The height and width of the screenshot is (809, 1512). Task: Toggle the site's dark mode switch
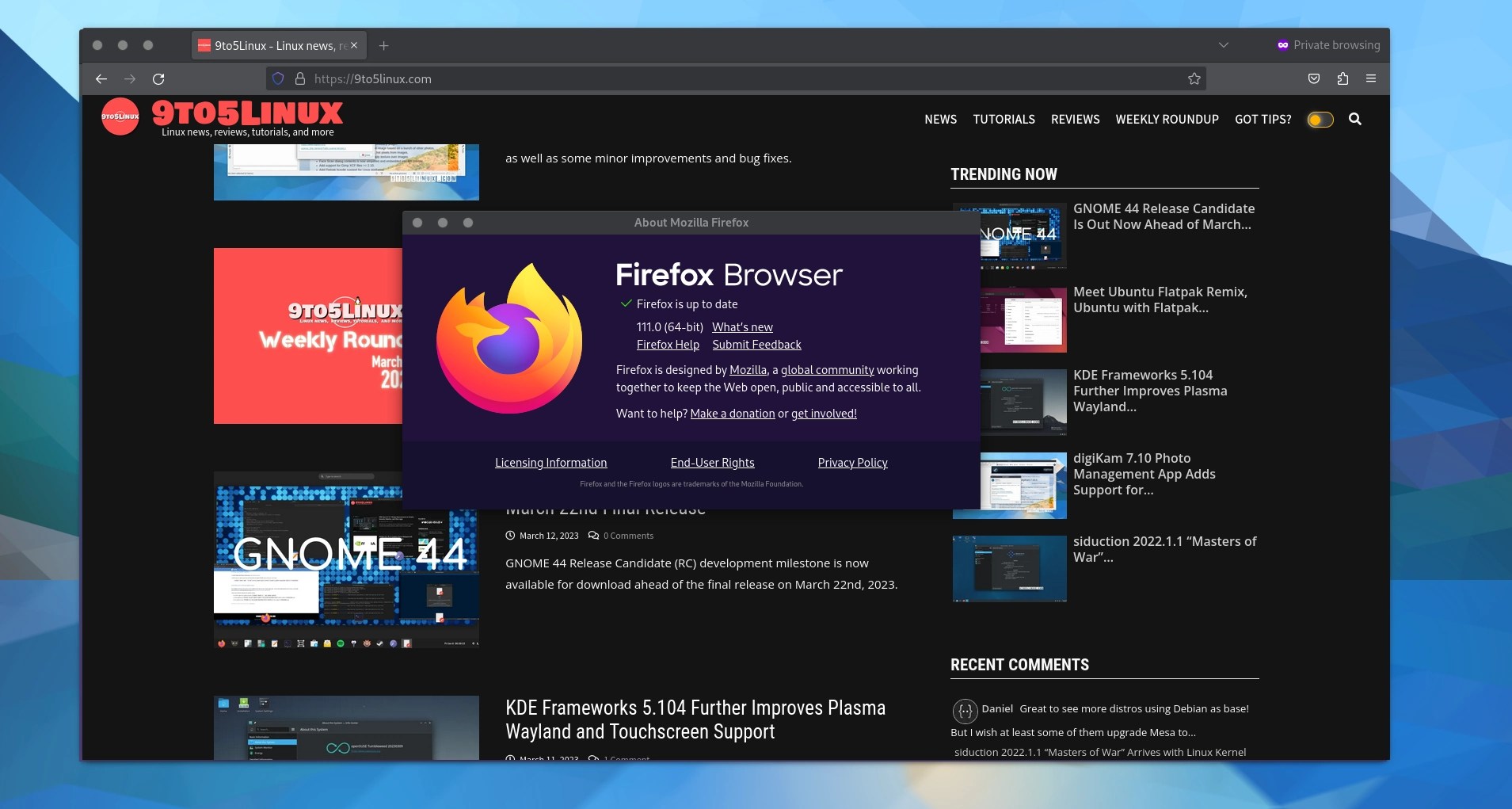coord(1320,120)
